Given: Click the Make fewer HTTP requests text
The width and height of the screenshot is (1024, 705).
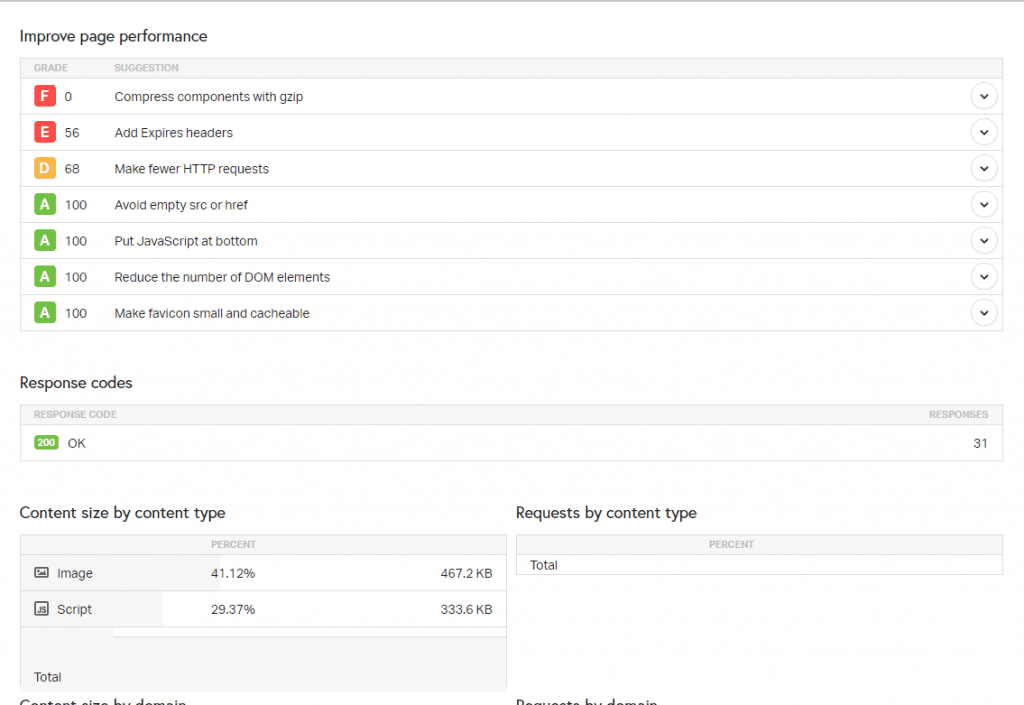Looking at the screenshot, I should coord(191,169).
